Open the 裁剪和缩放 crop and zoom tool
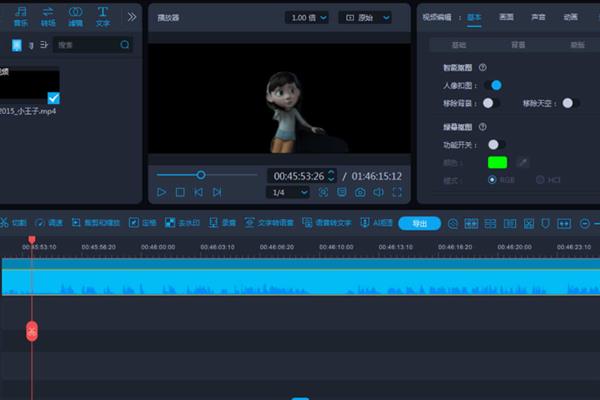The height and width of the screenshot is (400, 600). tap(96, 222)
